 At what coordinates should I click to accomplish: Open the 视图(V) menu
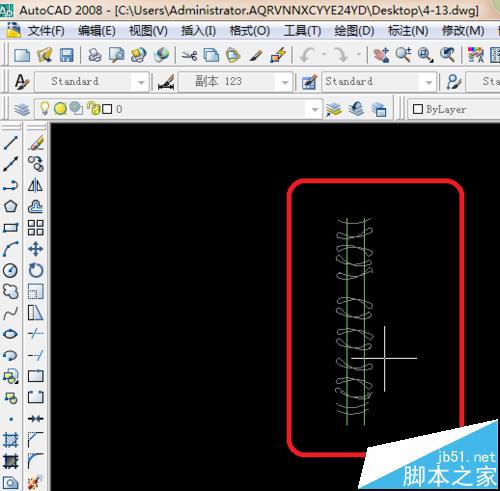[148, 31]
